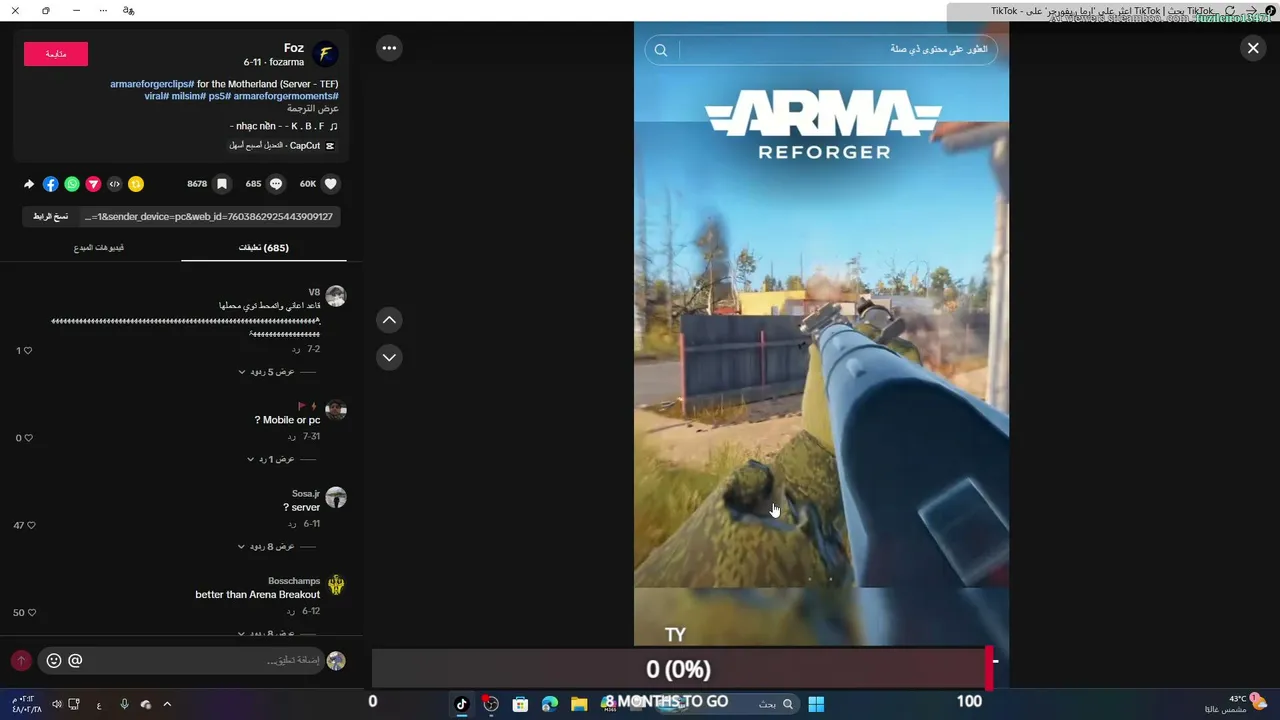The image size is (1280, 720).
Task: Open the #armareforgerclips hashtag
Action: click(x=152, y=84)
